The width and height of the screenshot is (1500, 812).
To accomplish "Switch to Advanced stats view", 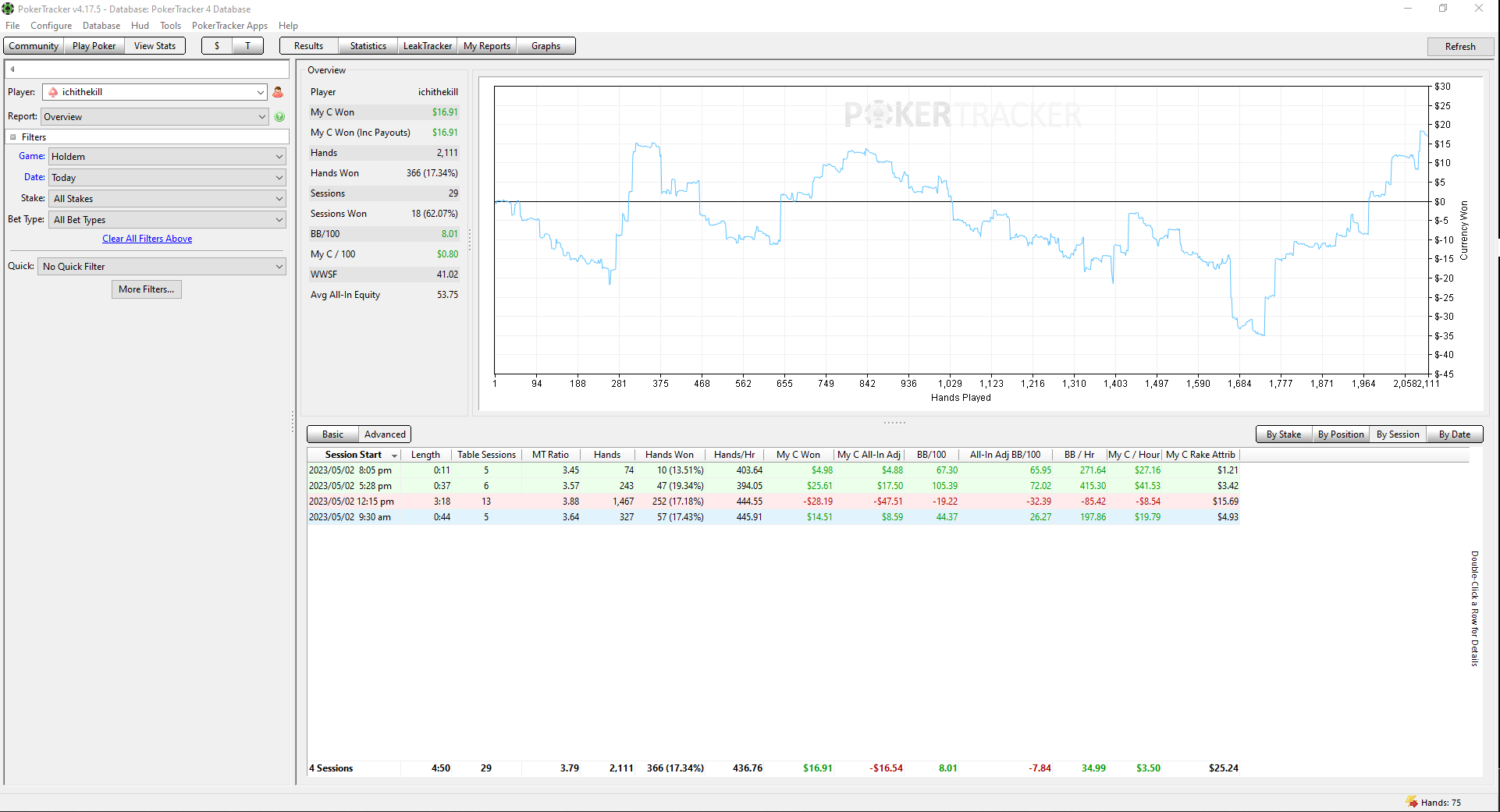I will 385,434.
